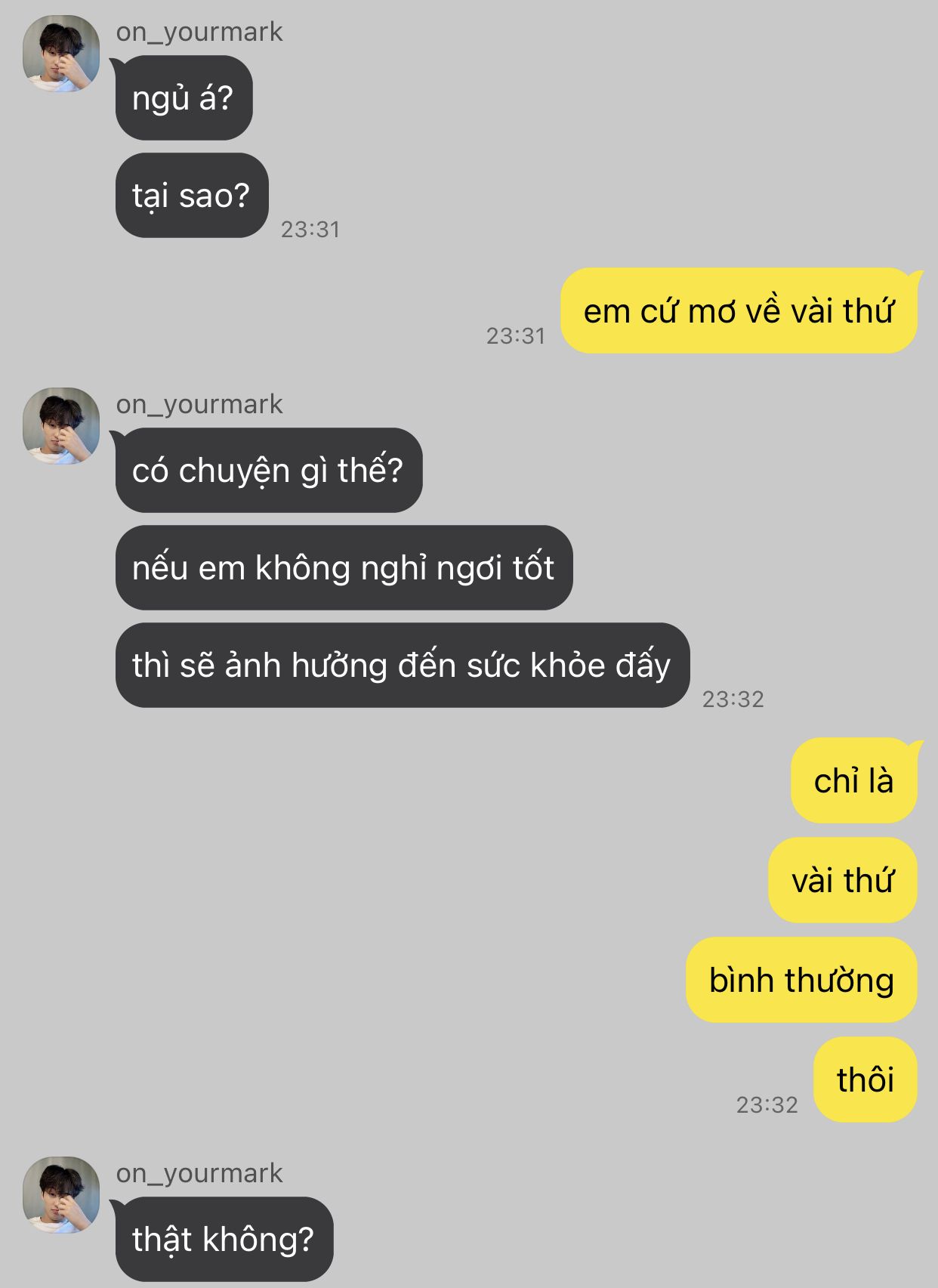Tap the 'thật không?' message bubble

pyautogui.click(x=224, y=1239)
